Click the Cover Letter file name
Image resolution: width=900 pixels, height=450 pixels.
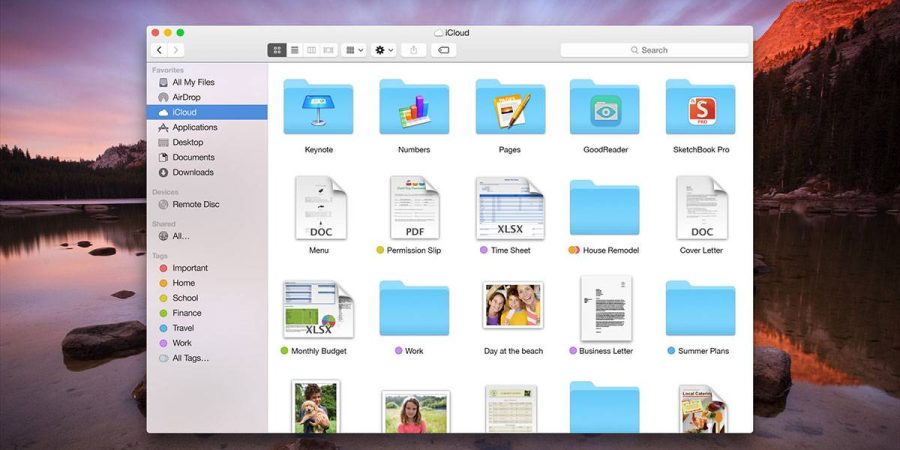701,250
